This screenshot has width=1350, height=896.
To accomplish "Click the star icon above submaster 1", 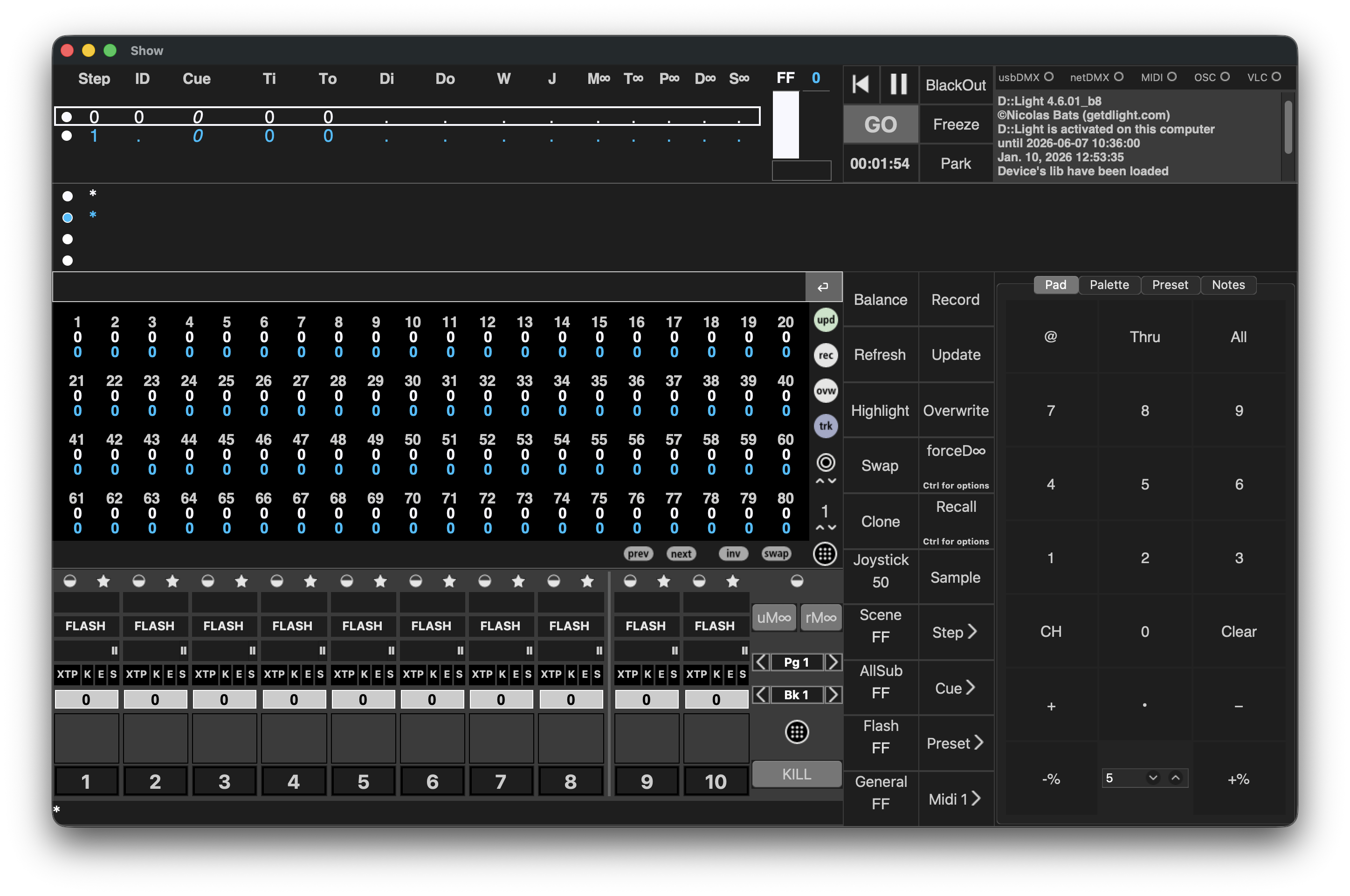I will tap(103, 582).
